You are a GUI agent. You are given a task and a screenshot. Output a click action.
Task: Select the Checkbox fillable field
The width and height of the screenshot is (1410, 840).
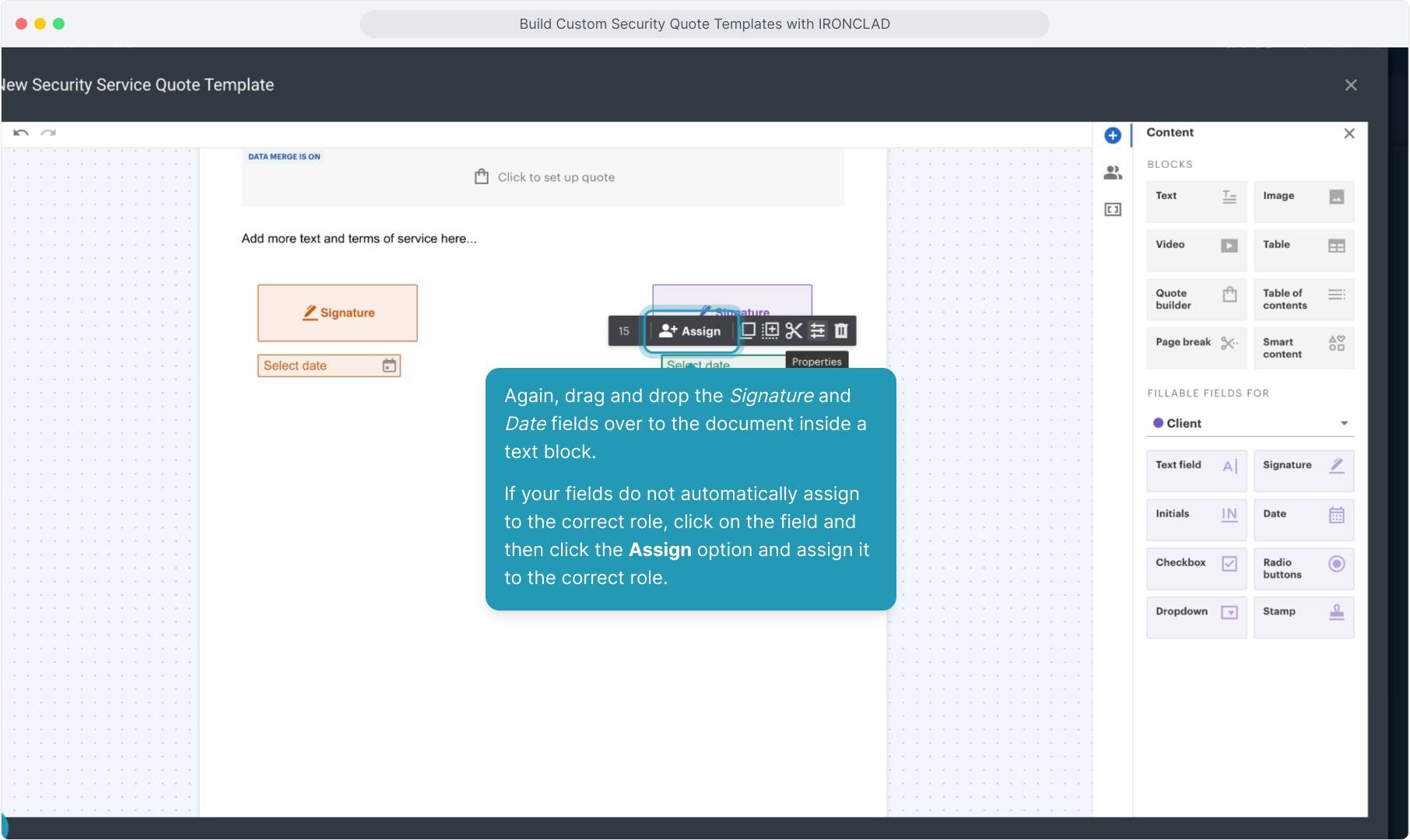coord(1196,563)
